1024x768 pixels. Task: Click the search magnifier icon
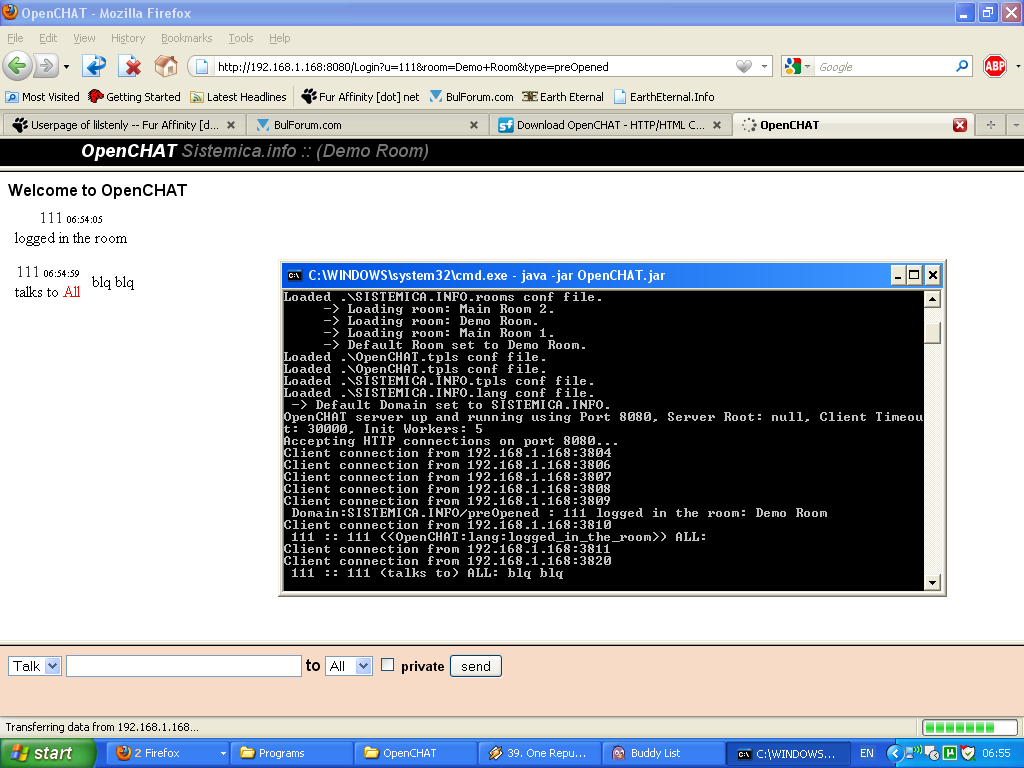point(962,67)
